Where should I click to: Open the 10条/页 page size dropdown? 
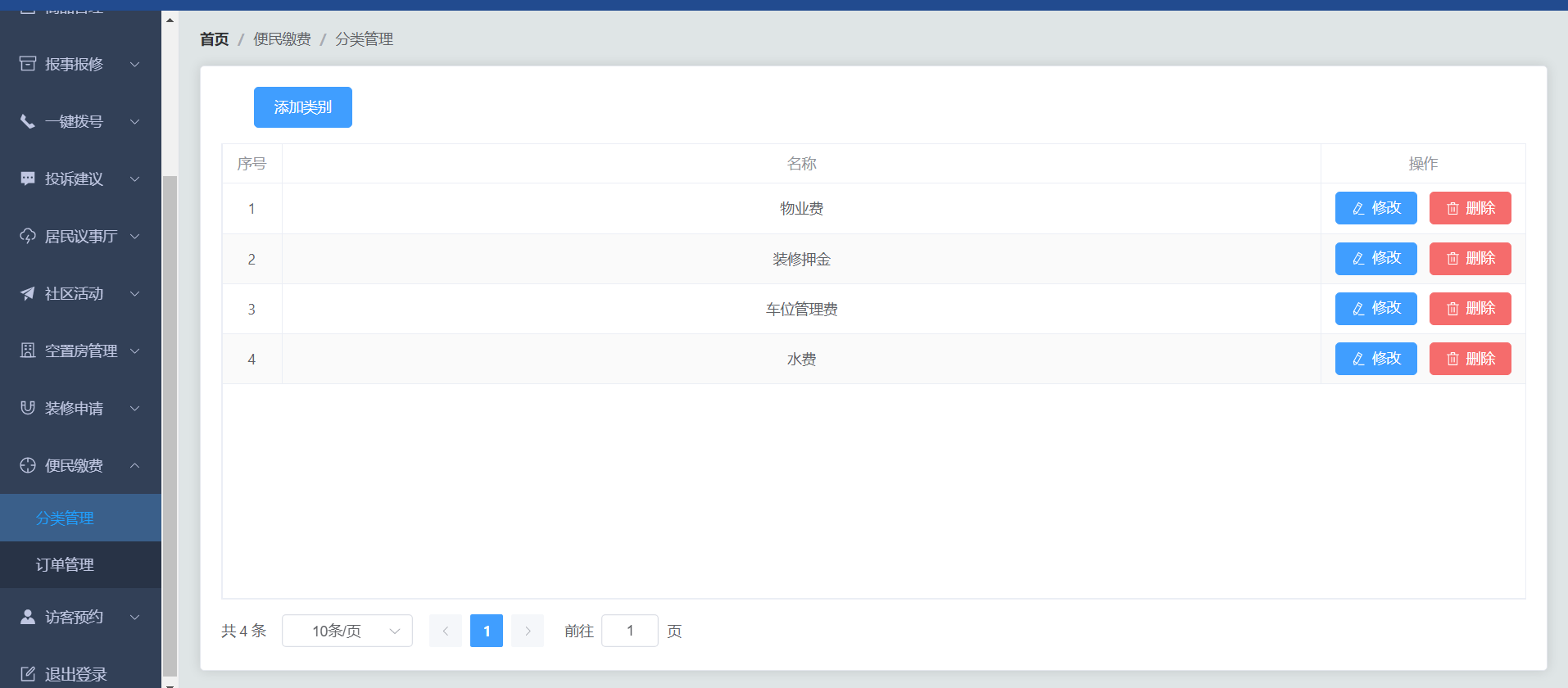pos(347,631)
